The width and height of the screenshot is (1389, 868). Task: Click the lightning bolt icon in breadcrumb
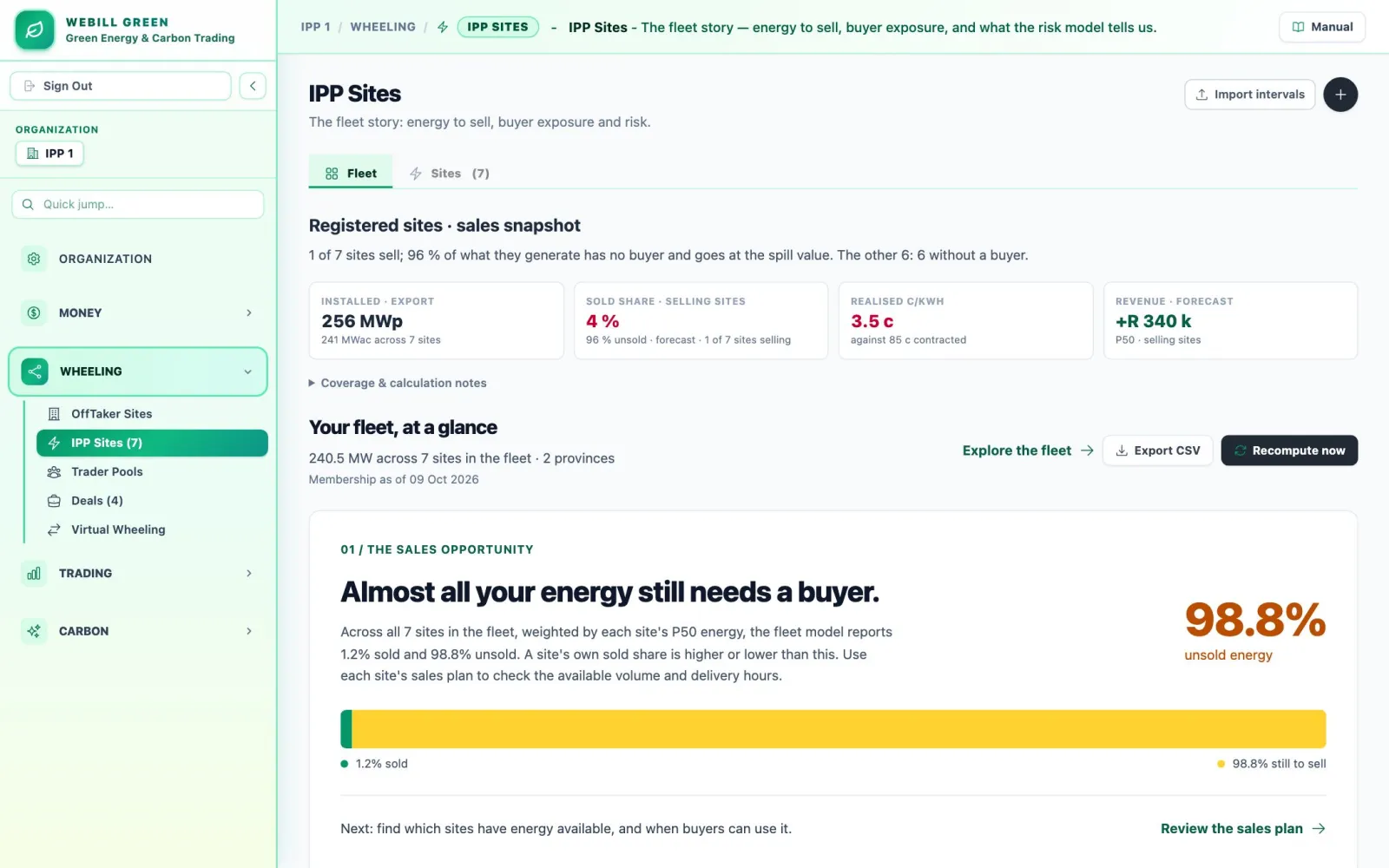443,27
